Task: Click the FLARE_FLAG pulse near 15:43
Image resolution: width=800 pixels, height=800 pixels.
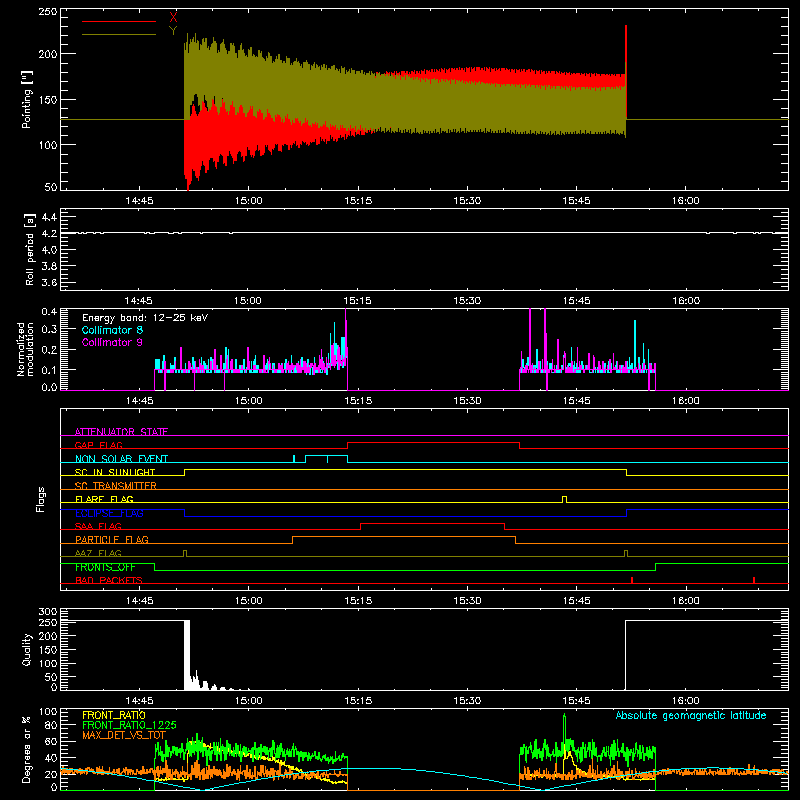Action: [564, 499]
